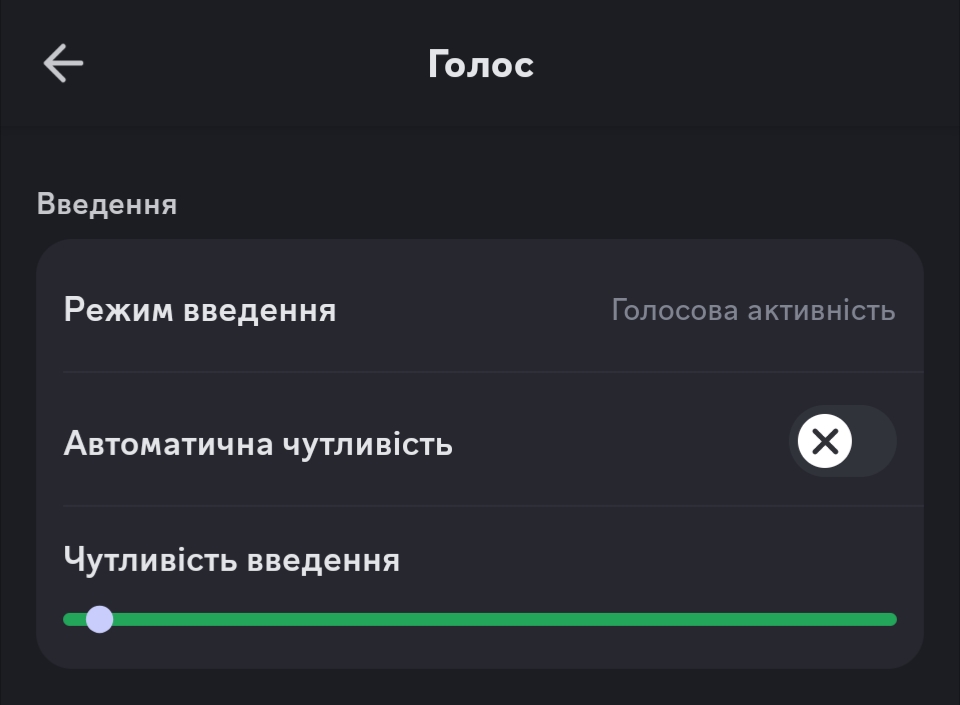Click the middle of the green sensitivity track
Viewport: 960px width, 705px height.
pos(480,619)
